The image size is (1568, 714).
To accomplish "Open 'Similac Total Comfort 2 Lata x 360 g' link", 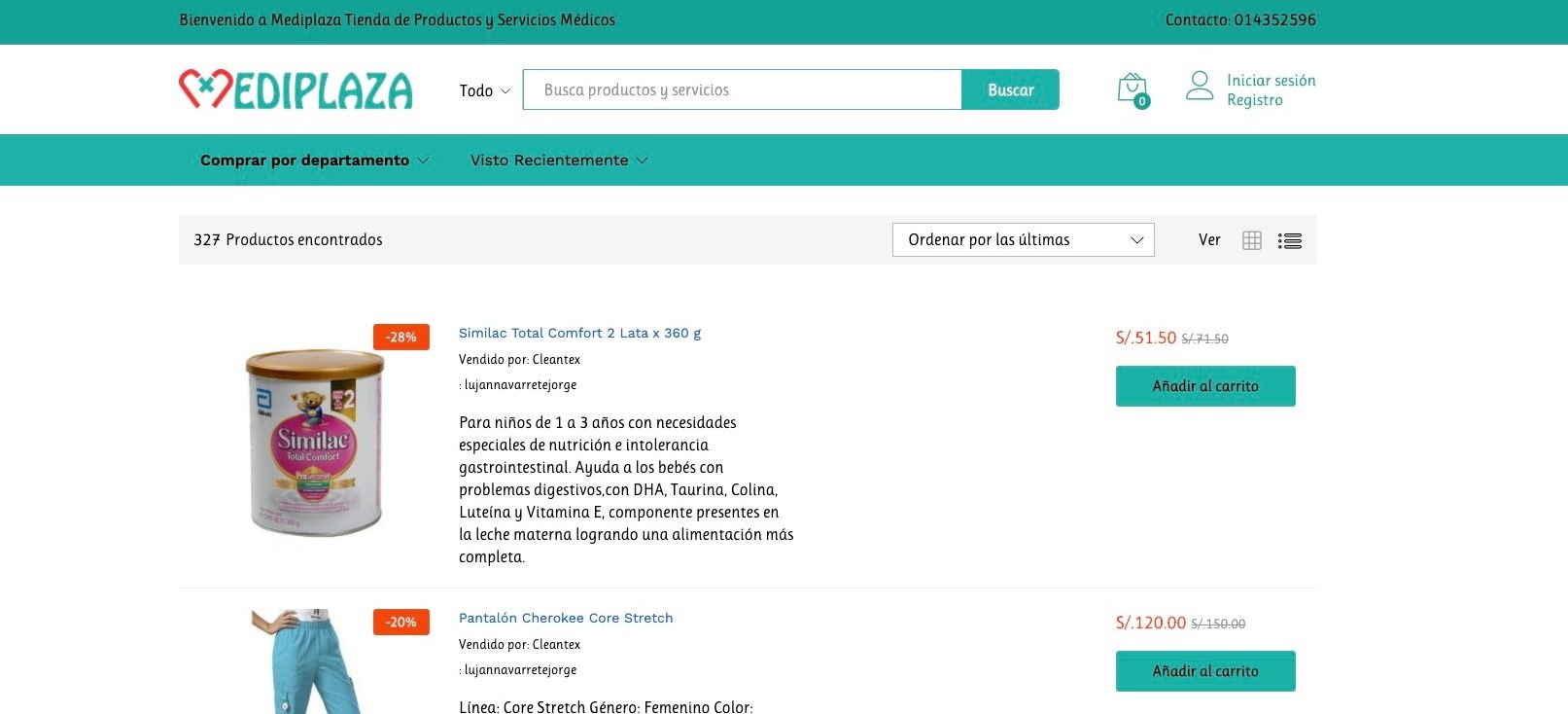I will point(579,333).
